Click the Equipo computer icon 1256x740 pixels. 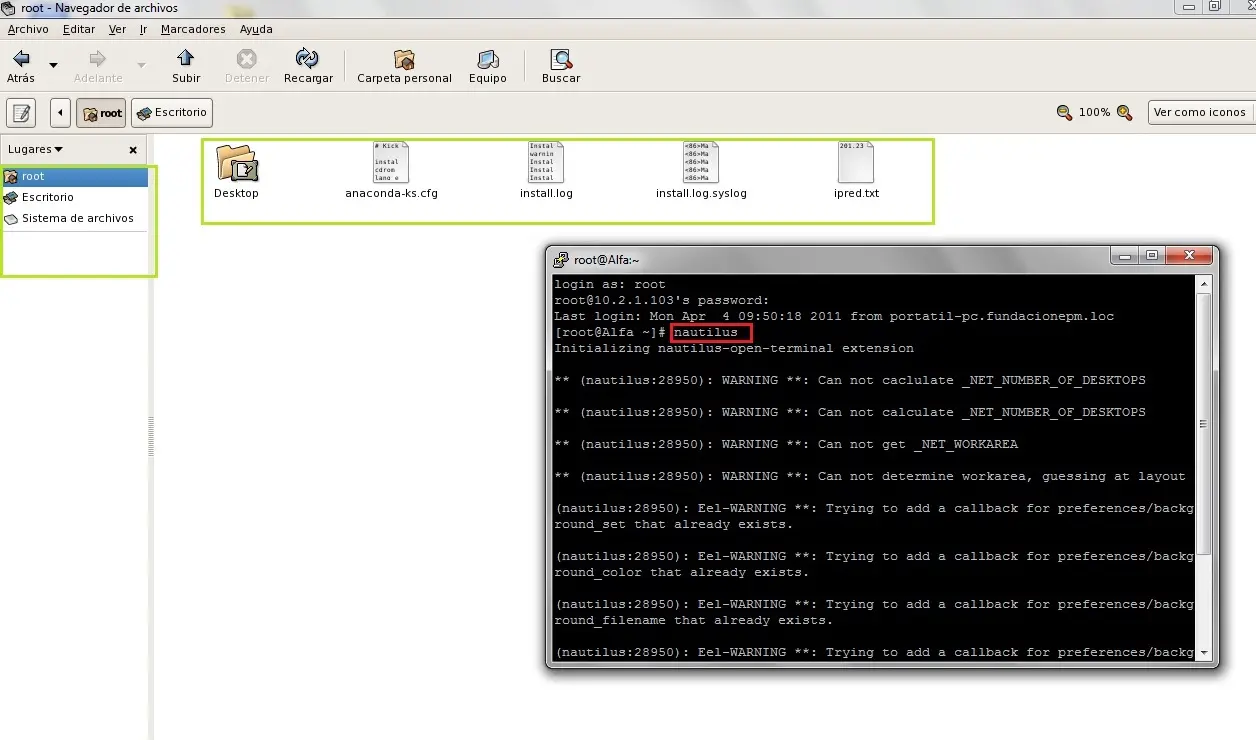487,59
